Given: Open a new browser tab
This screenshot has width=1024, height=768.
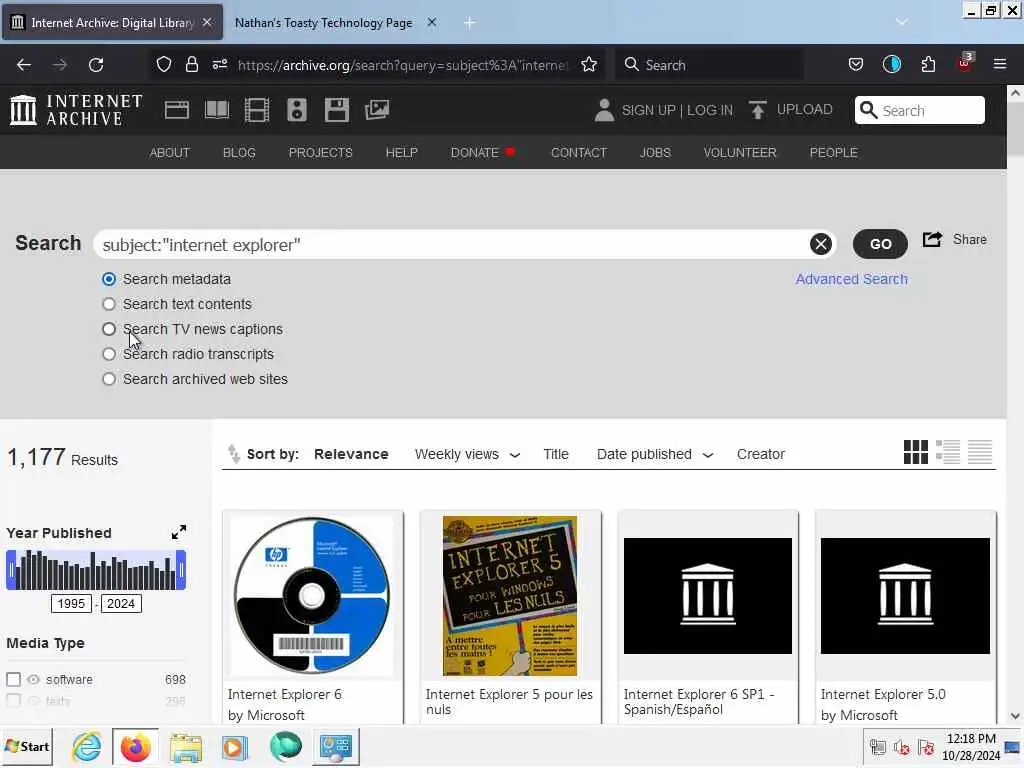Looking at the screenshot, I should (x=469, y=23).
